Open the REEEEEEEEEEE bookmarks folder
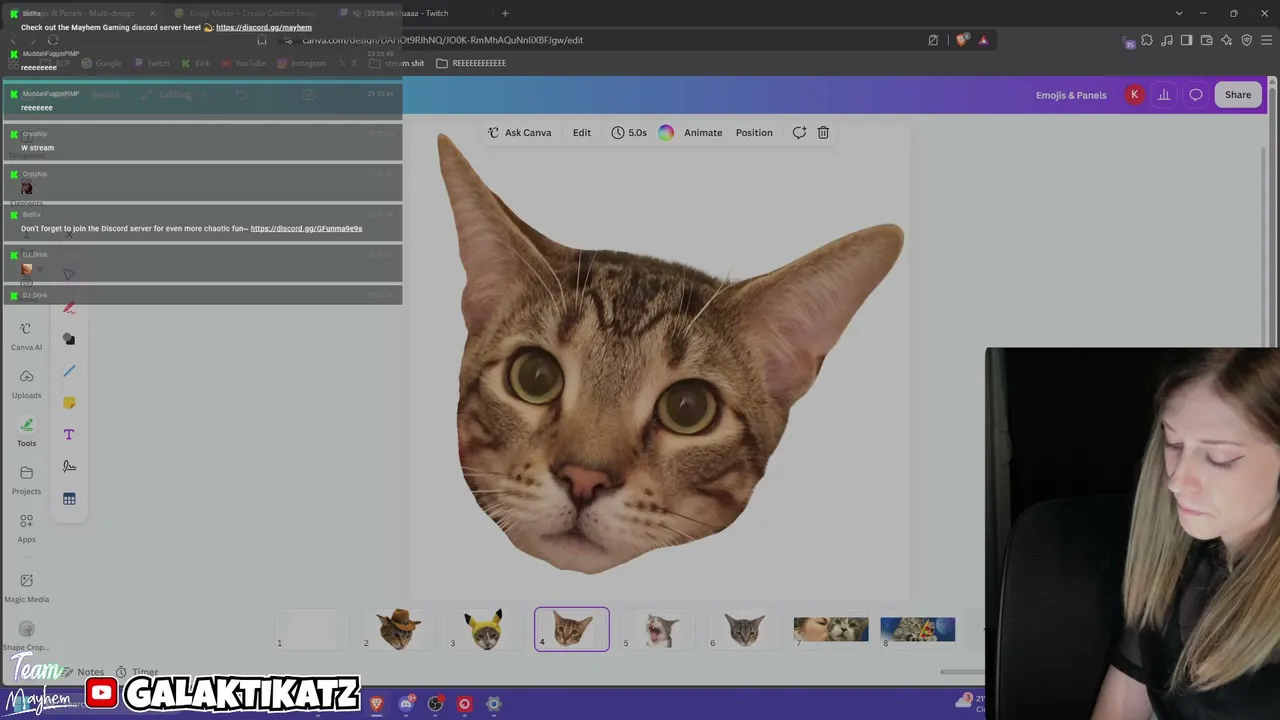This screenshot has height=720, width=1280. (471, 63)
